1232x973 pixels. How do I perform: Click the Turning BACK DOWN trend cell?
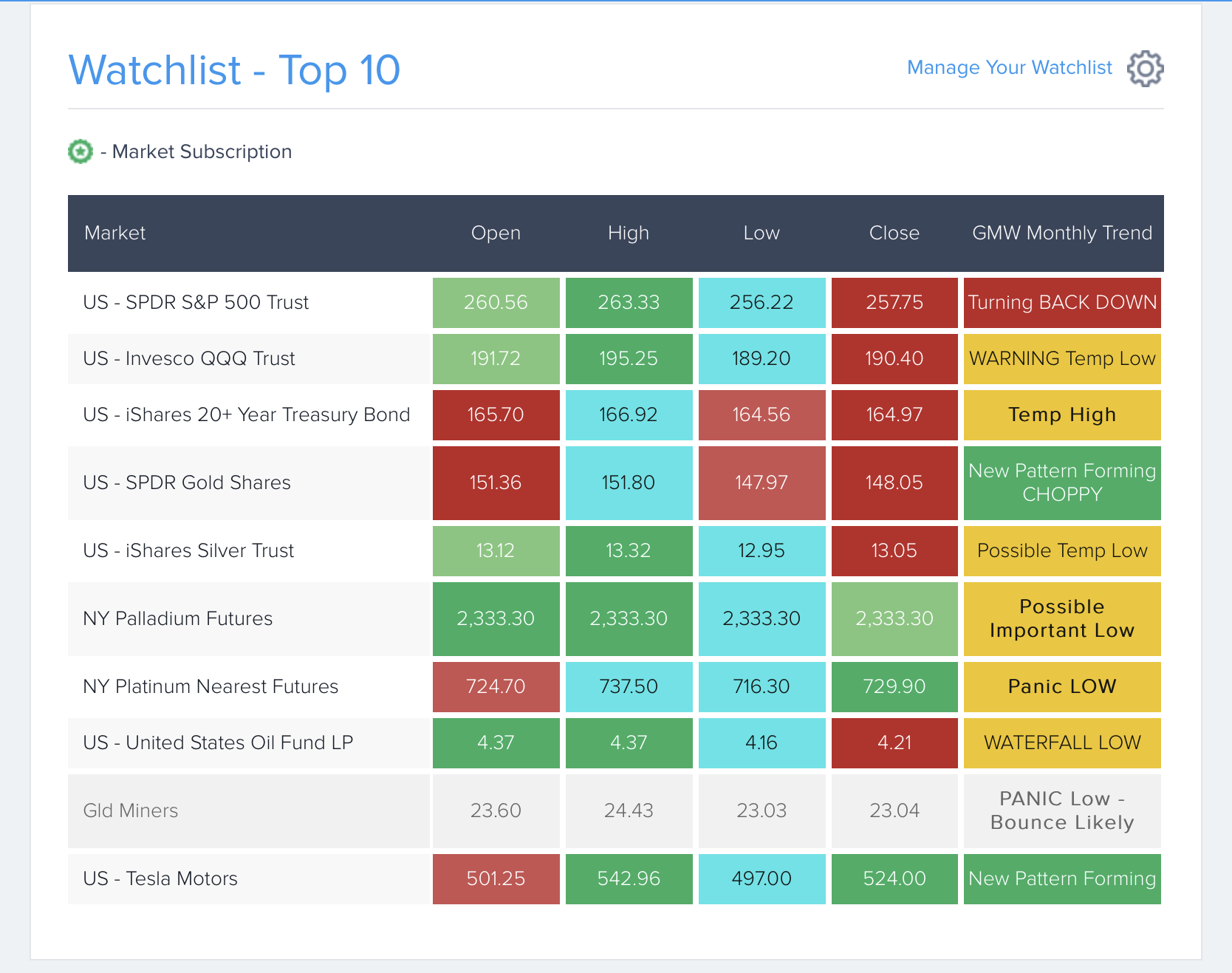pos(1062,303)
